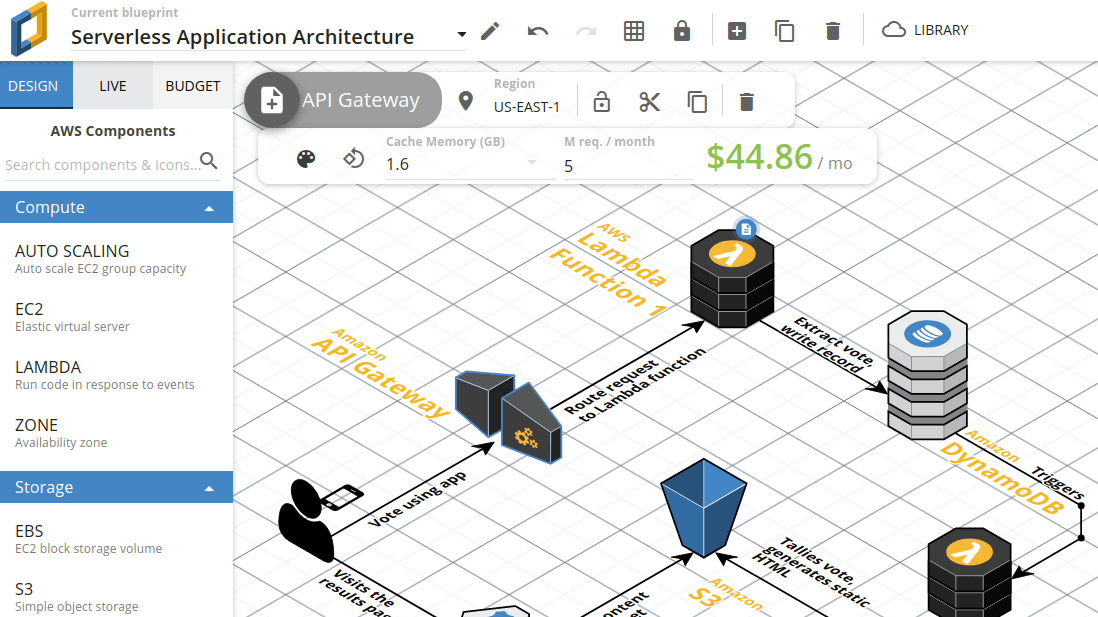Select the EC2 elastic virtual server component

pos(72,317)
